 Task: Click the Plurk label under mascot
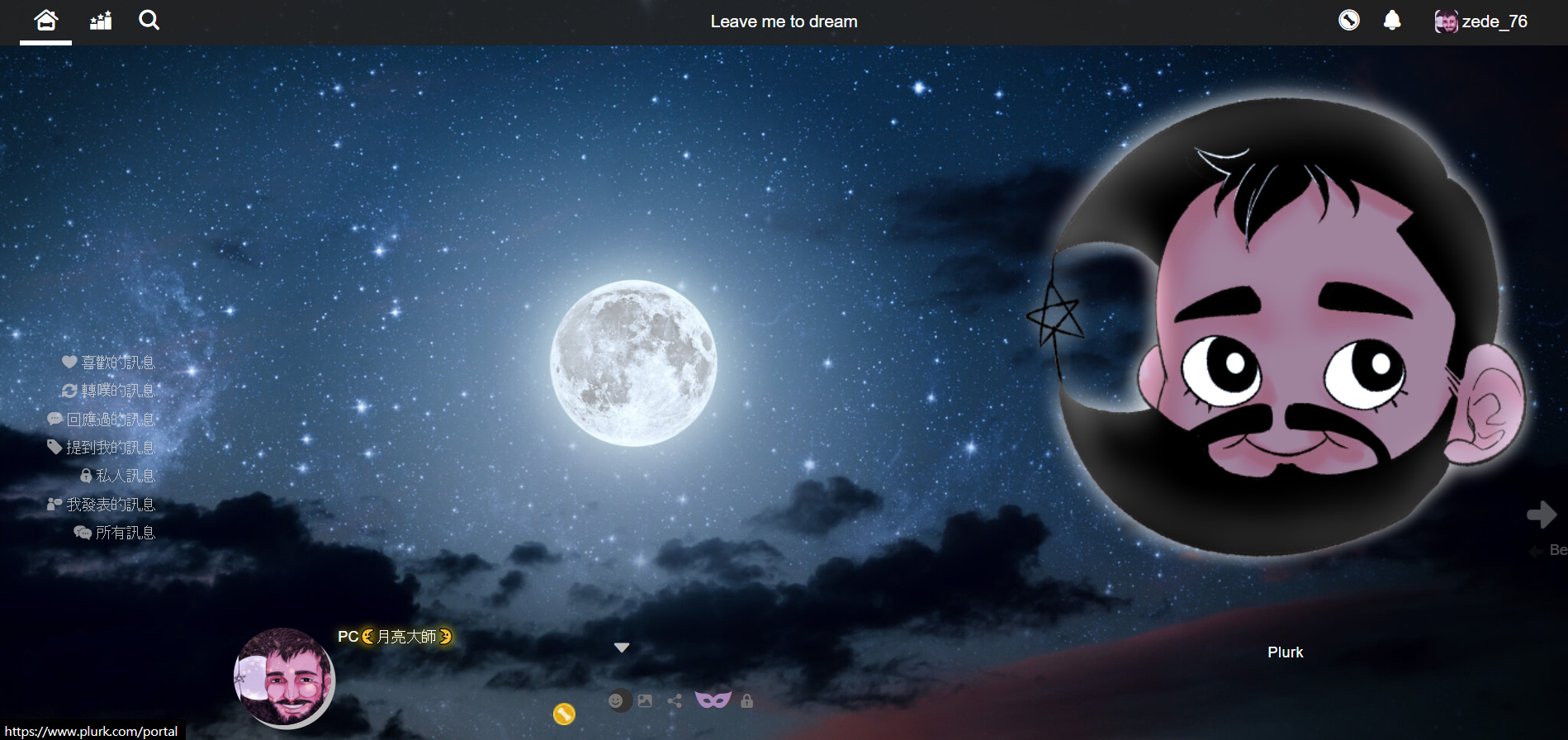[x=1285, y=652]
